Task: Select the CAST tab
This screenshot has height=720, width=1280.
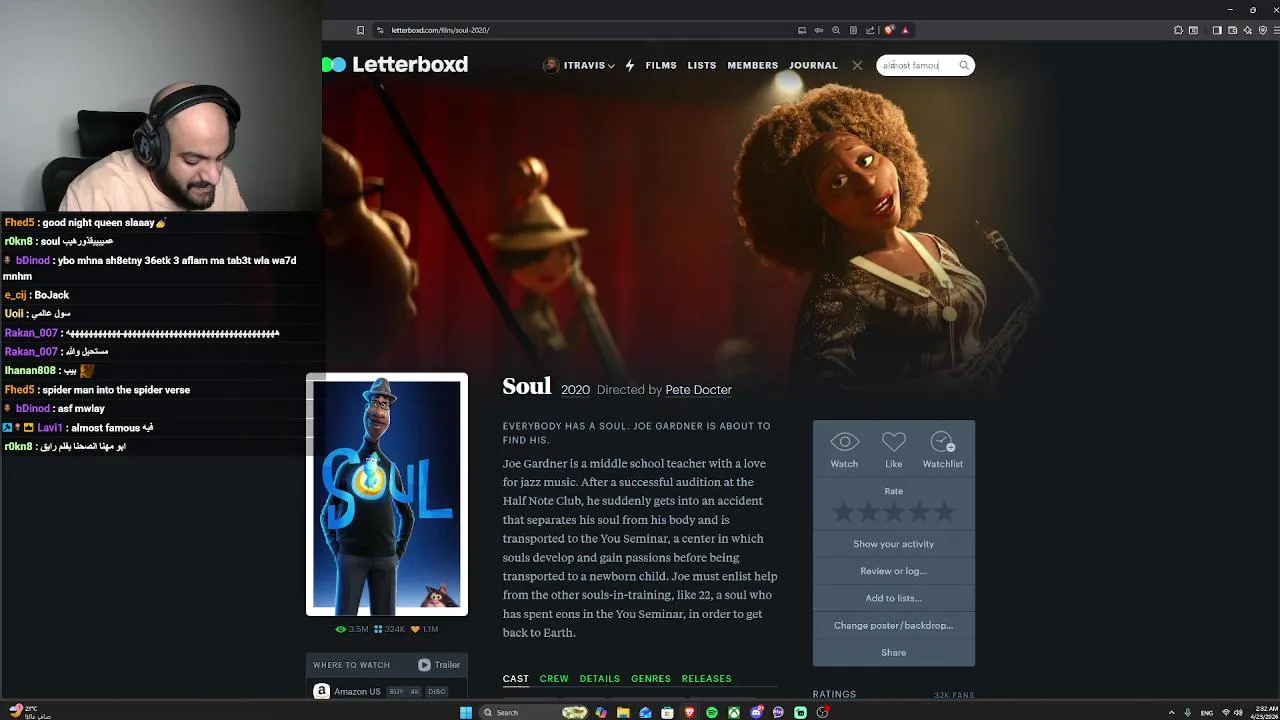Action: coord(515,679)
